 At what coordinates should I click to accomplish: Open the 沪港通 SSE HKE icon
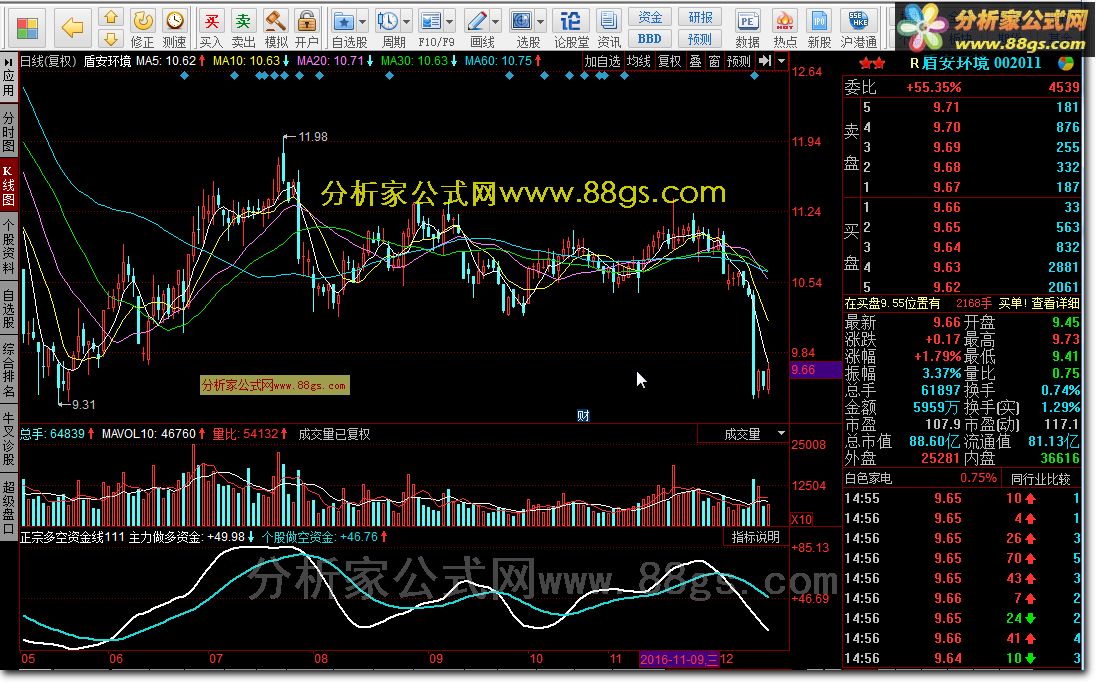point(858,21)
